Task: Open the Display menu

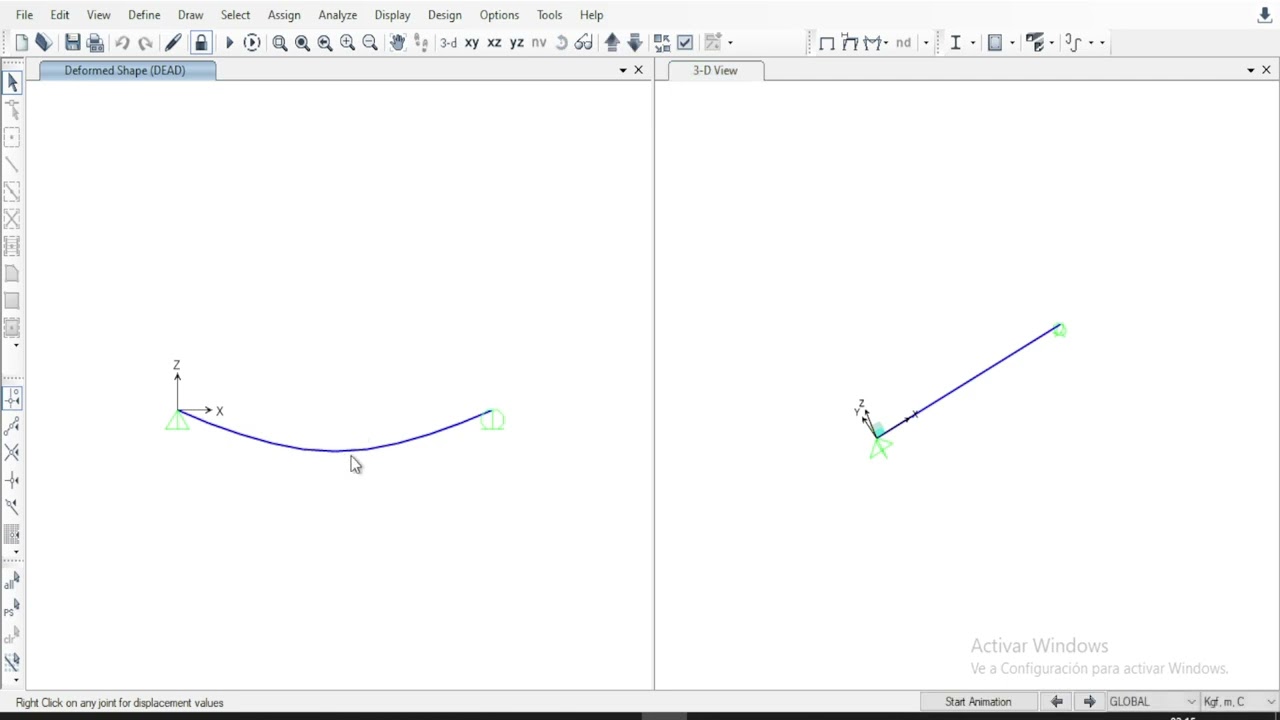Action: [x=392, y=15]
